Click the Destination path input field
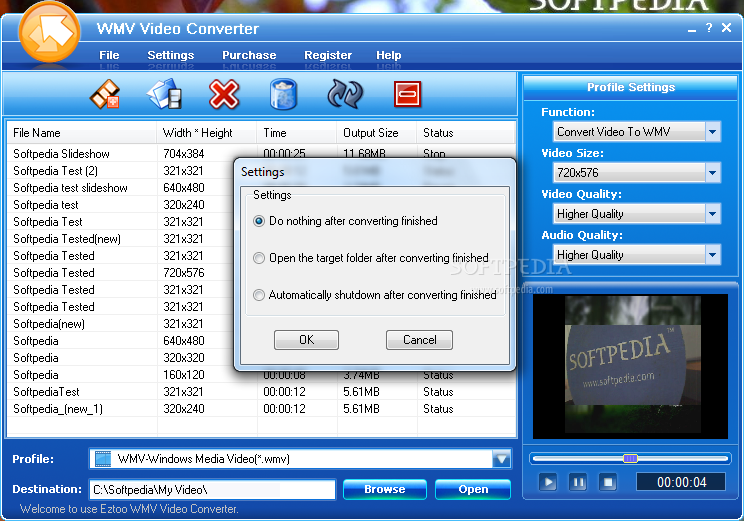 click(x=212, y=490)
